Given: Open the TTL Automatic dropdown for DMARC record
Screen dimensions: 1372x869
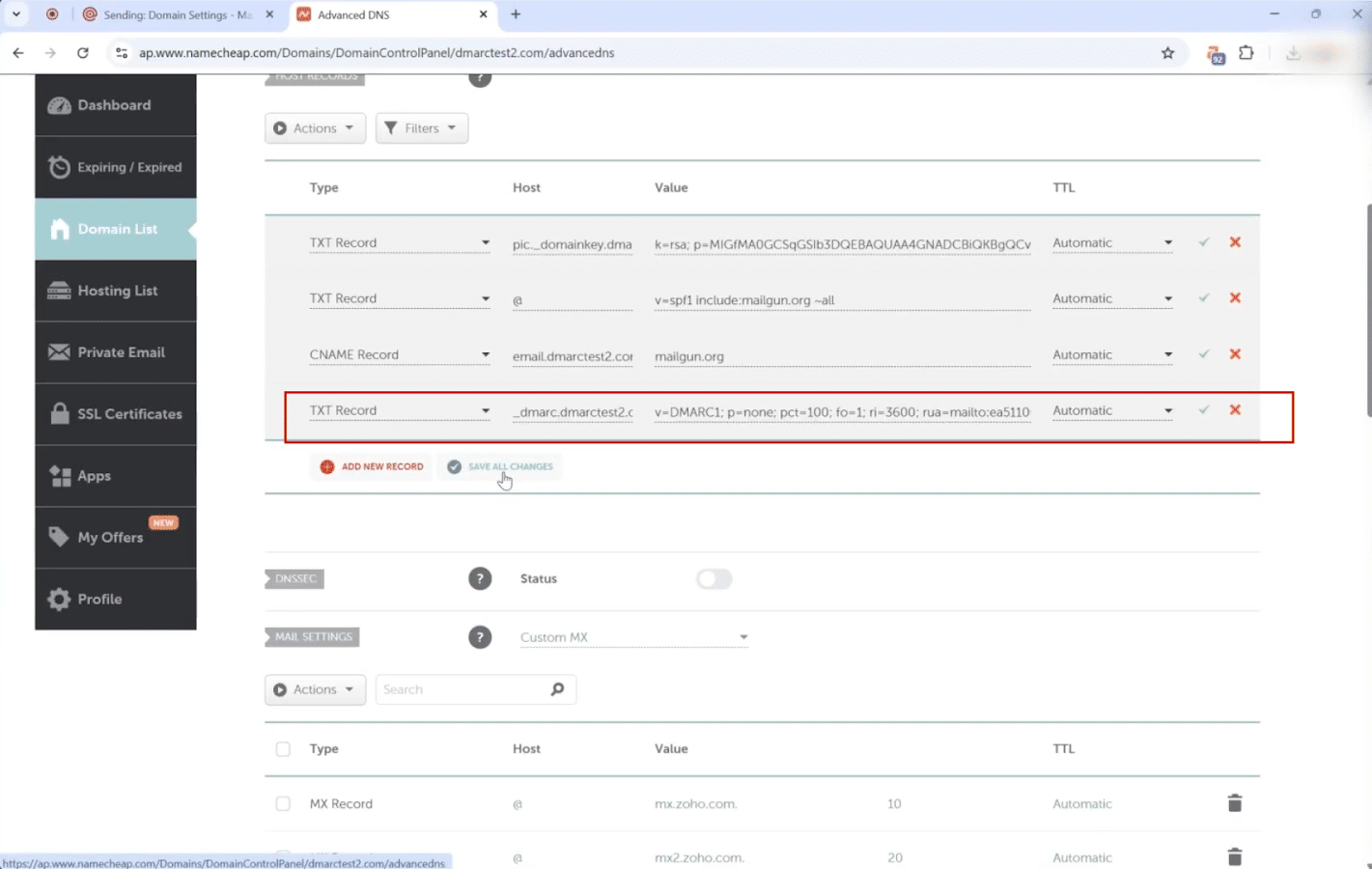Looking at the screenshot, I should [1112, 410].
